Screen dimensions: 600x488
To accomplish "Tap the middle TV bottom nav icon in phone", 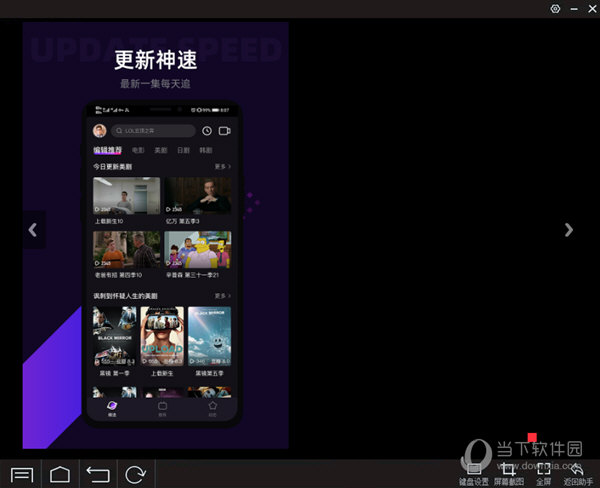I will tap(162, 408).
